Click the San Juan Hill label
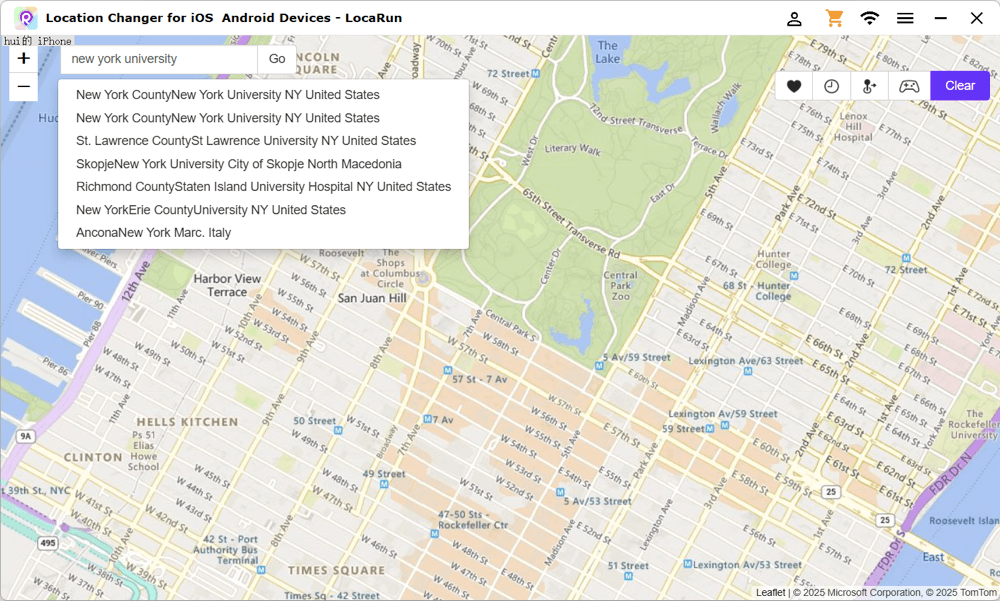The width and height of the screenshot is (1000, 601). pyautogui.click(x=372, y=298)
